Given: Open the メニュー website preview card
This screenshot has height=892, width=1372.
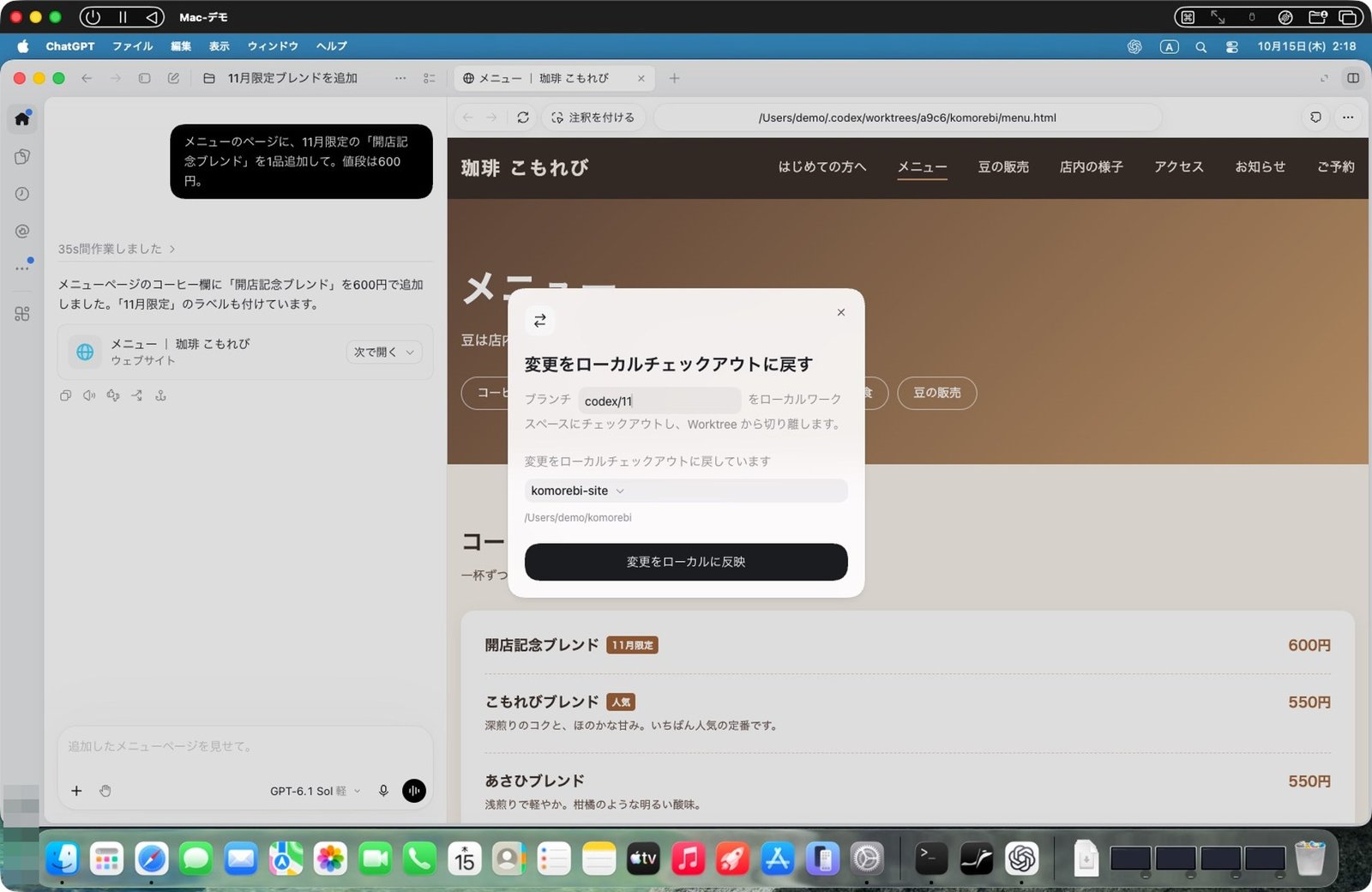Looking at the screenshot, I should click(x=245, y=352).
